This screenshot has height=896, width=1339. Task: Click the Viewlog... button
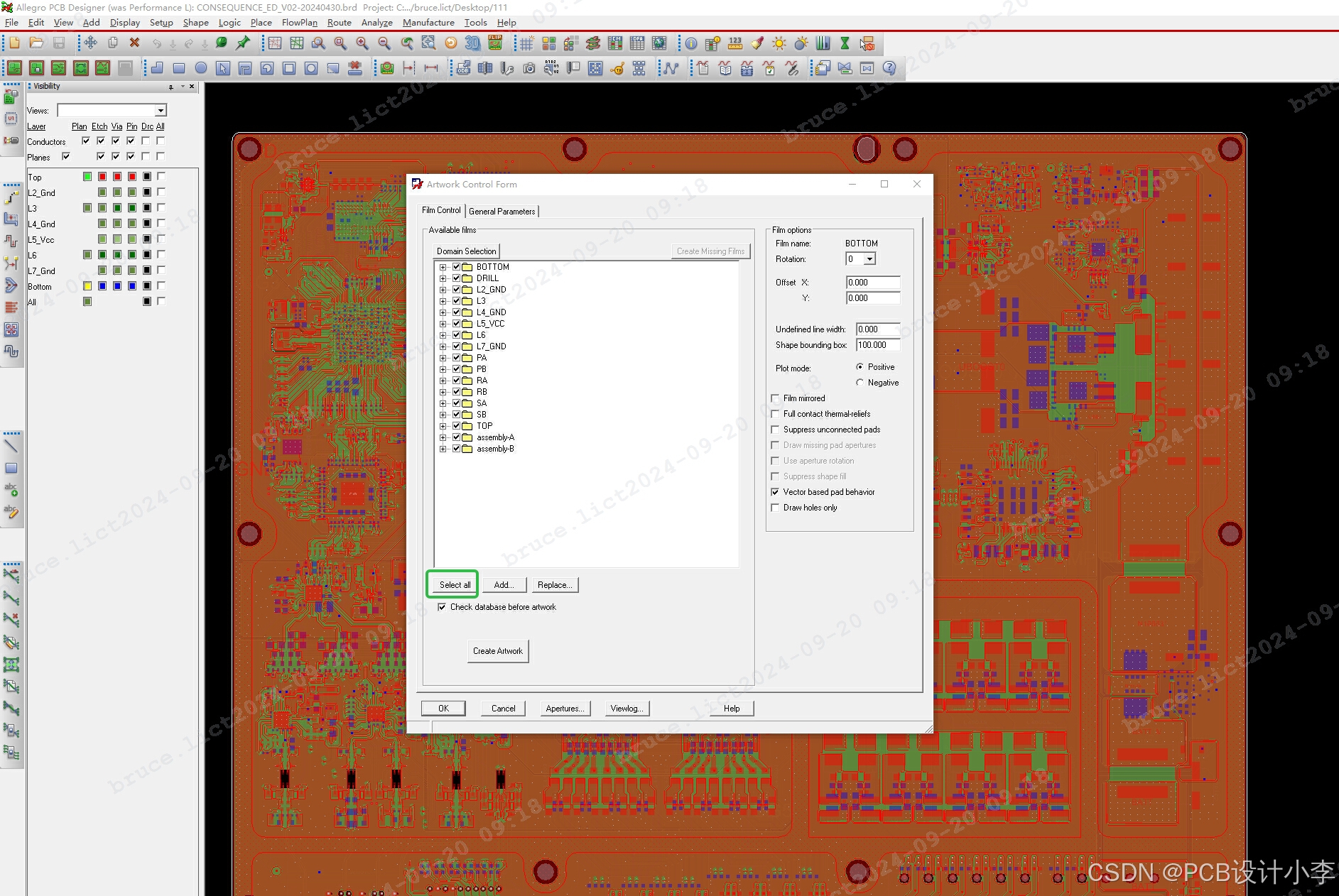coord(627,709)
